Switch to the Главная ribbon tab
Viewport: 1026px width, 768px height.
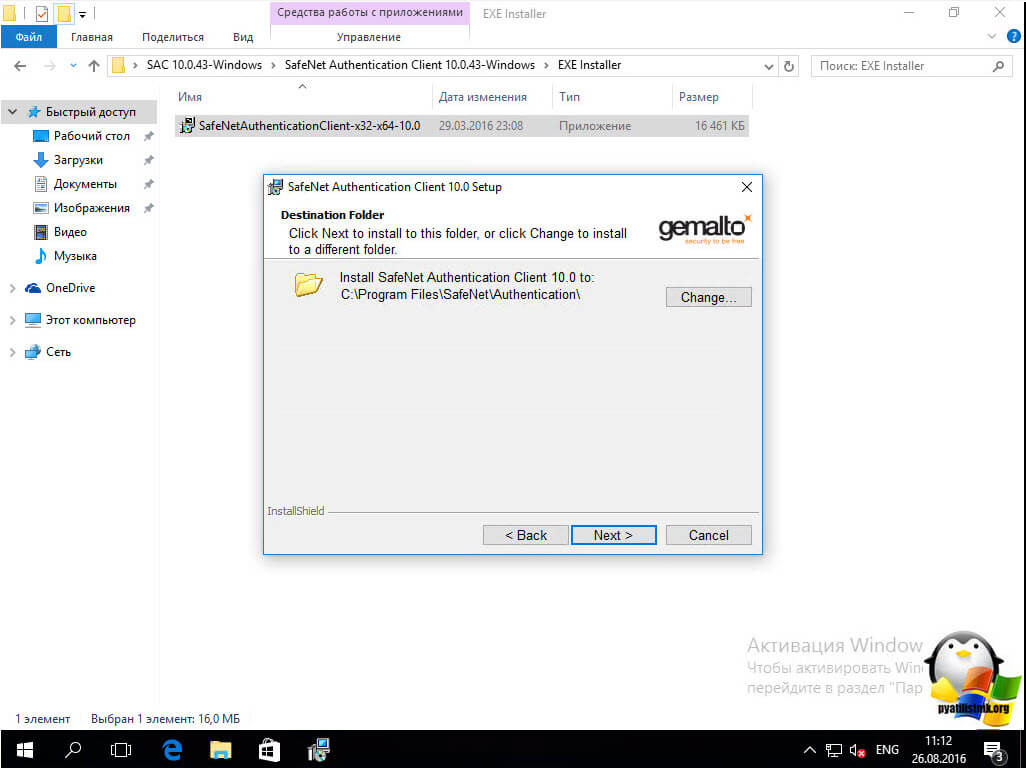92,37
